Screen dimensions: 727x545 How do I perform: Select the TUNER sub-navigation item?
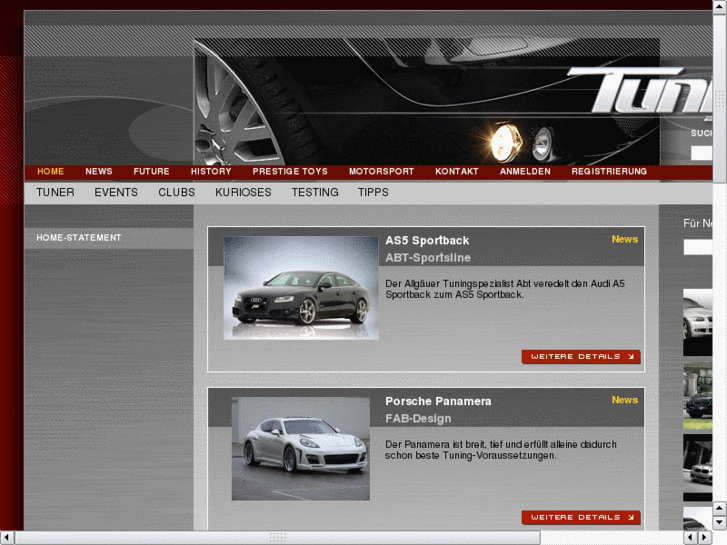pos(55,192)
